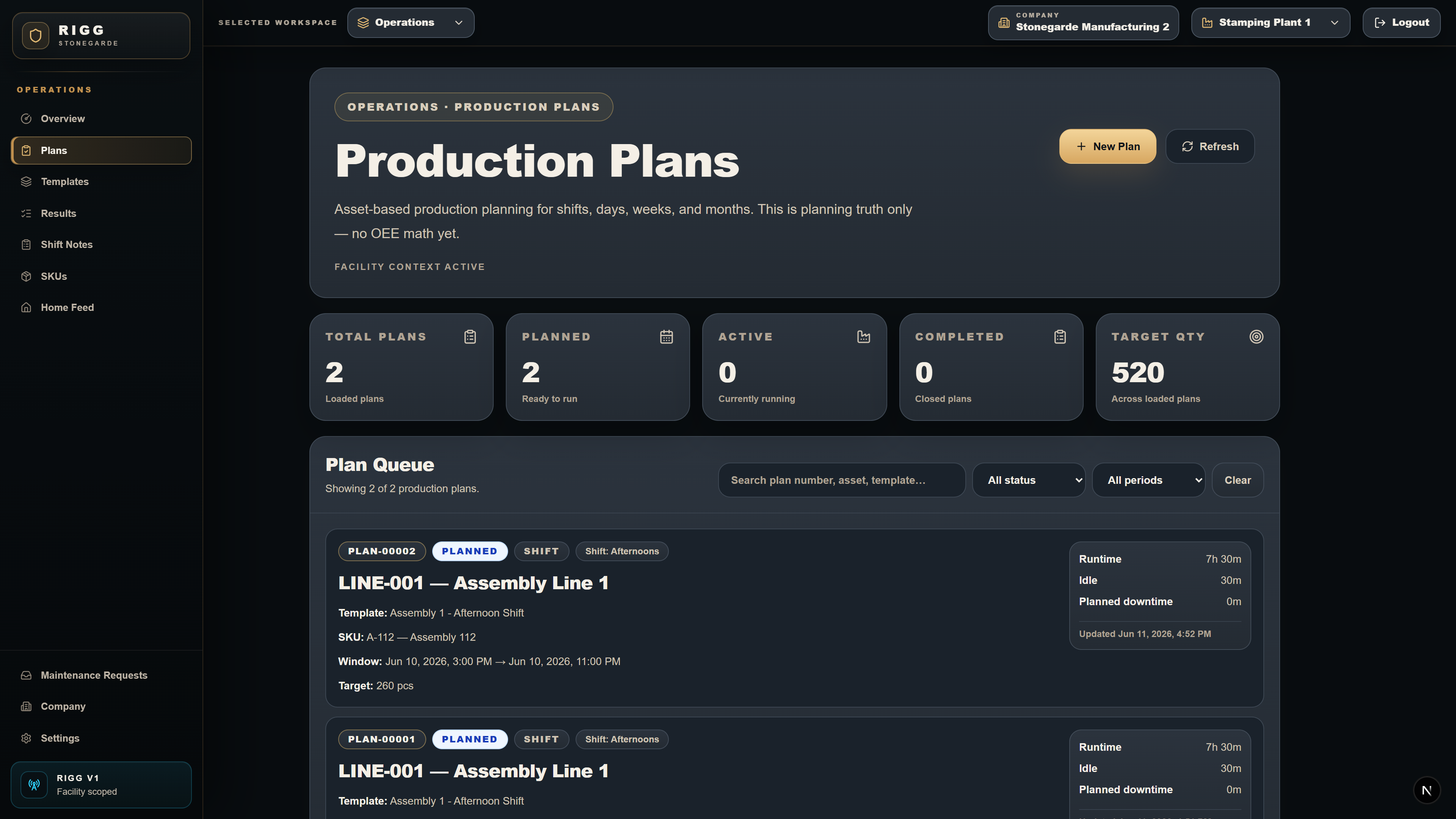Image resolution: width=1456 pixels, height=819 pixels.
Task: Click the Overview gauge icon in sidebar
Action: tap(26, 119)
